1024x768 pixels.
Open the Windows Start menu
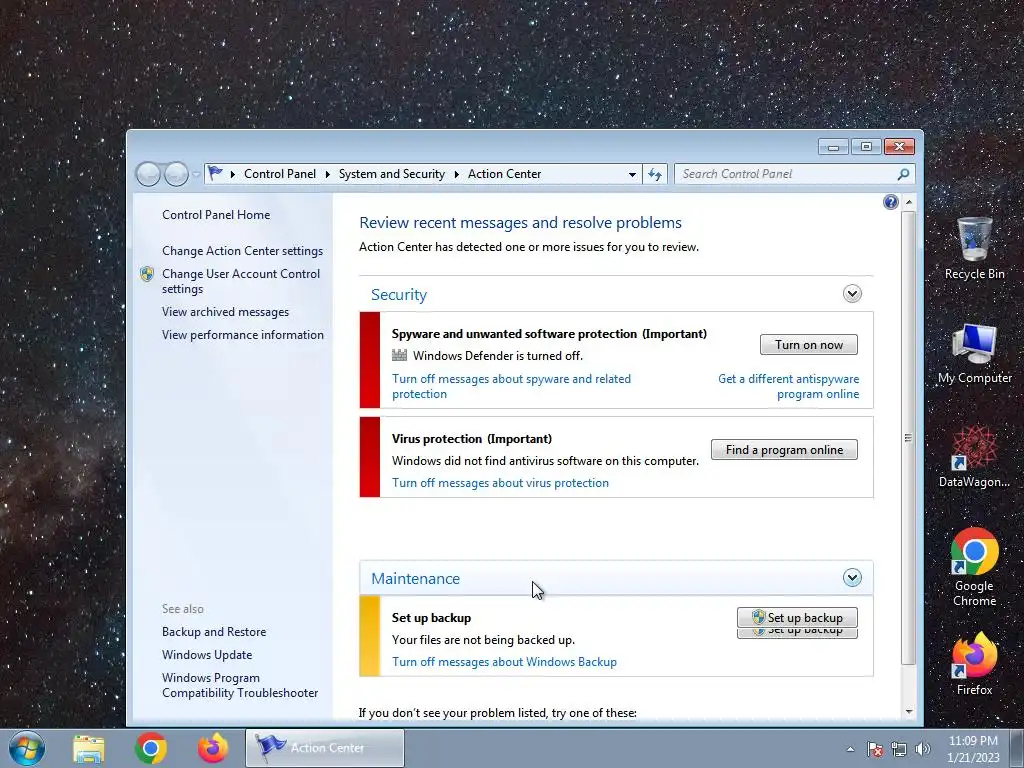[27, 748]
